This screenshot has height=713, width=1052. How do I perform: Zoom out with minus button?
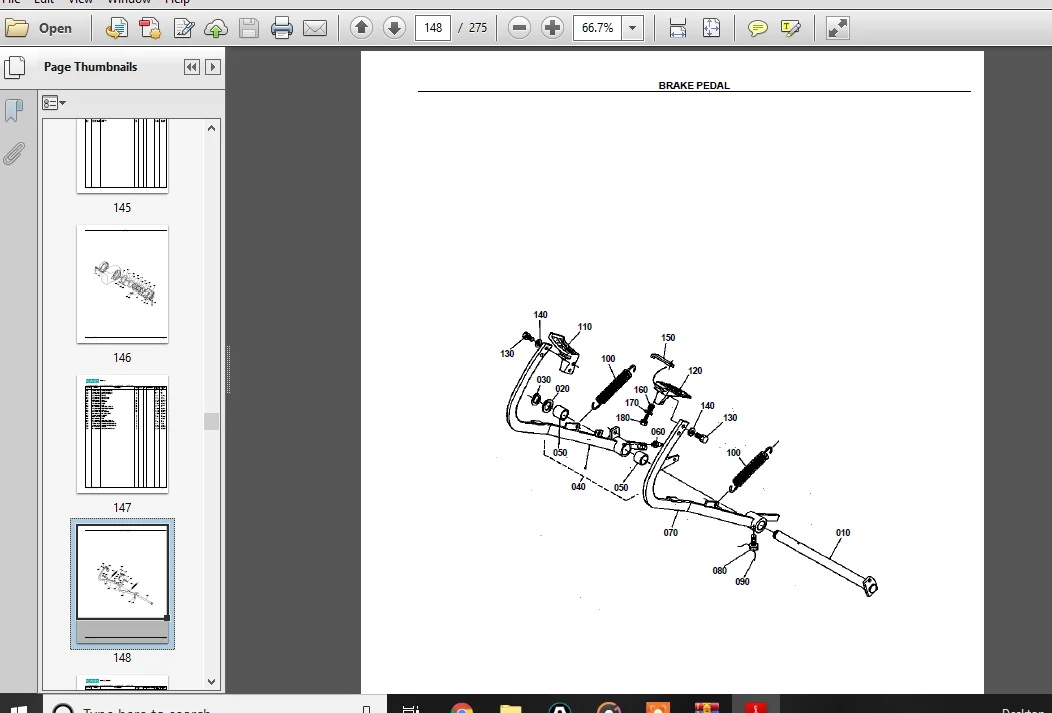click(x=519, y=28)
